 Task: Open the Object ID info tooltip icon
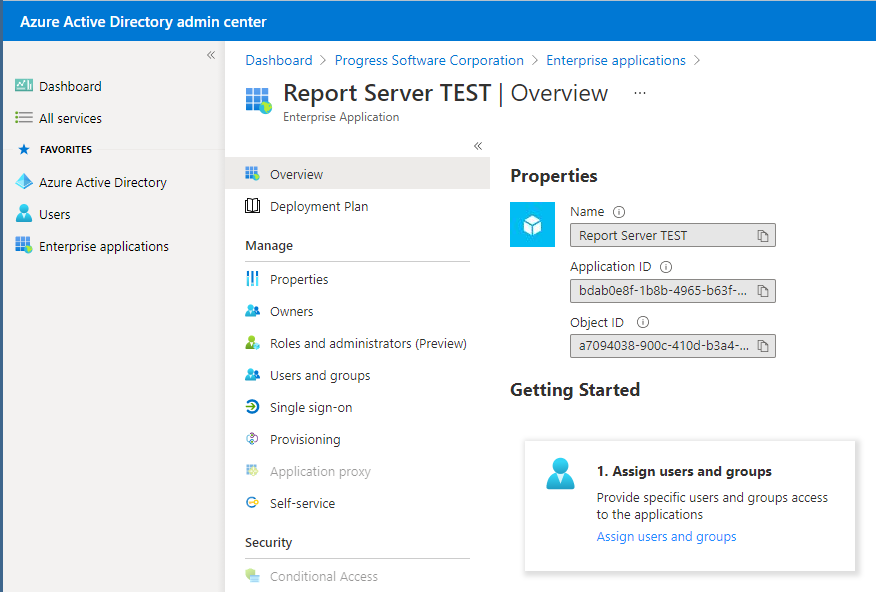click(x=643, y=322)
